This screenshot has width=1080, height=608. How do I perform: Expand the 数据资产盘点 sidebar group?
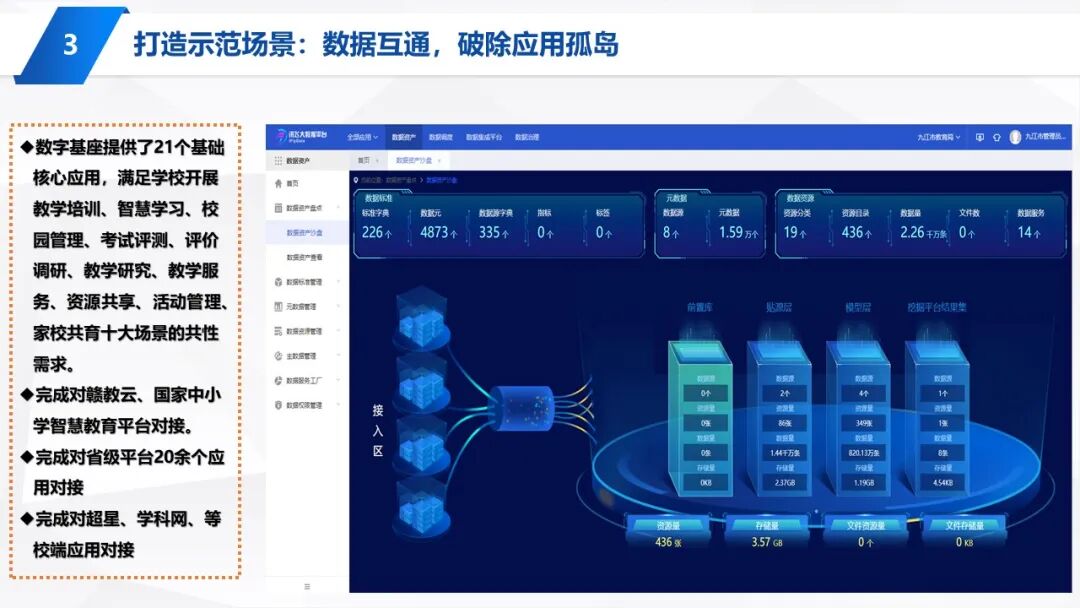pos(303,208)
